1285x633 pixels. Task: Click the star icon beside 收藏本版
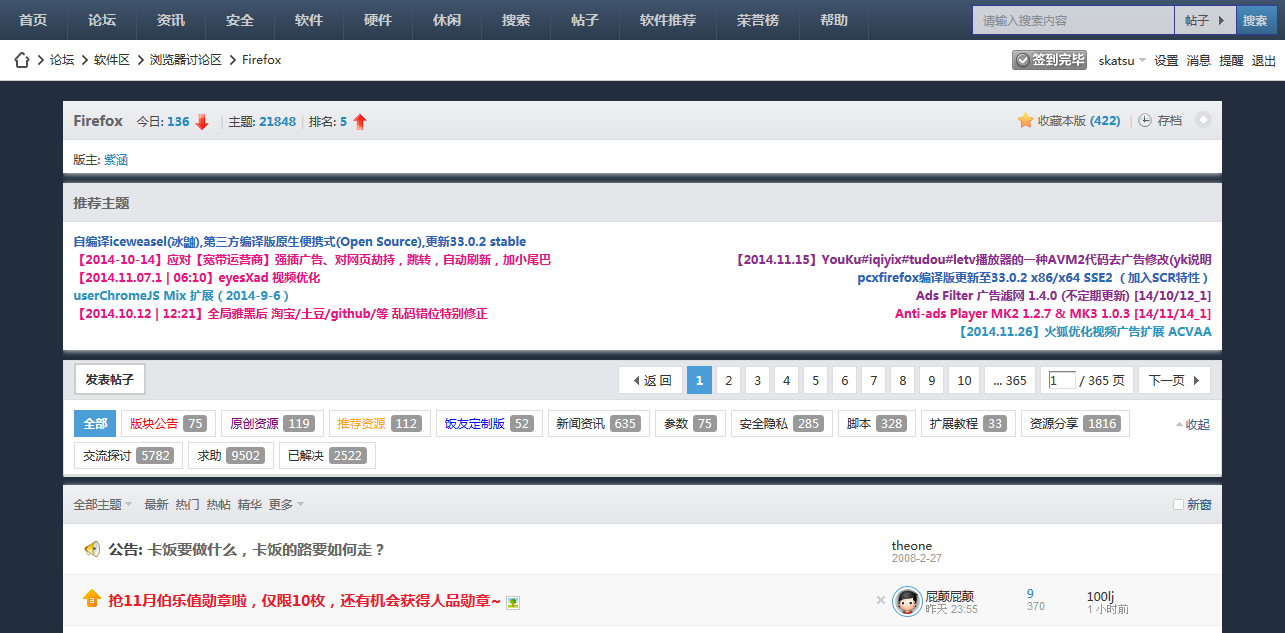pyautogui.click(x=1025, y=121)
